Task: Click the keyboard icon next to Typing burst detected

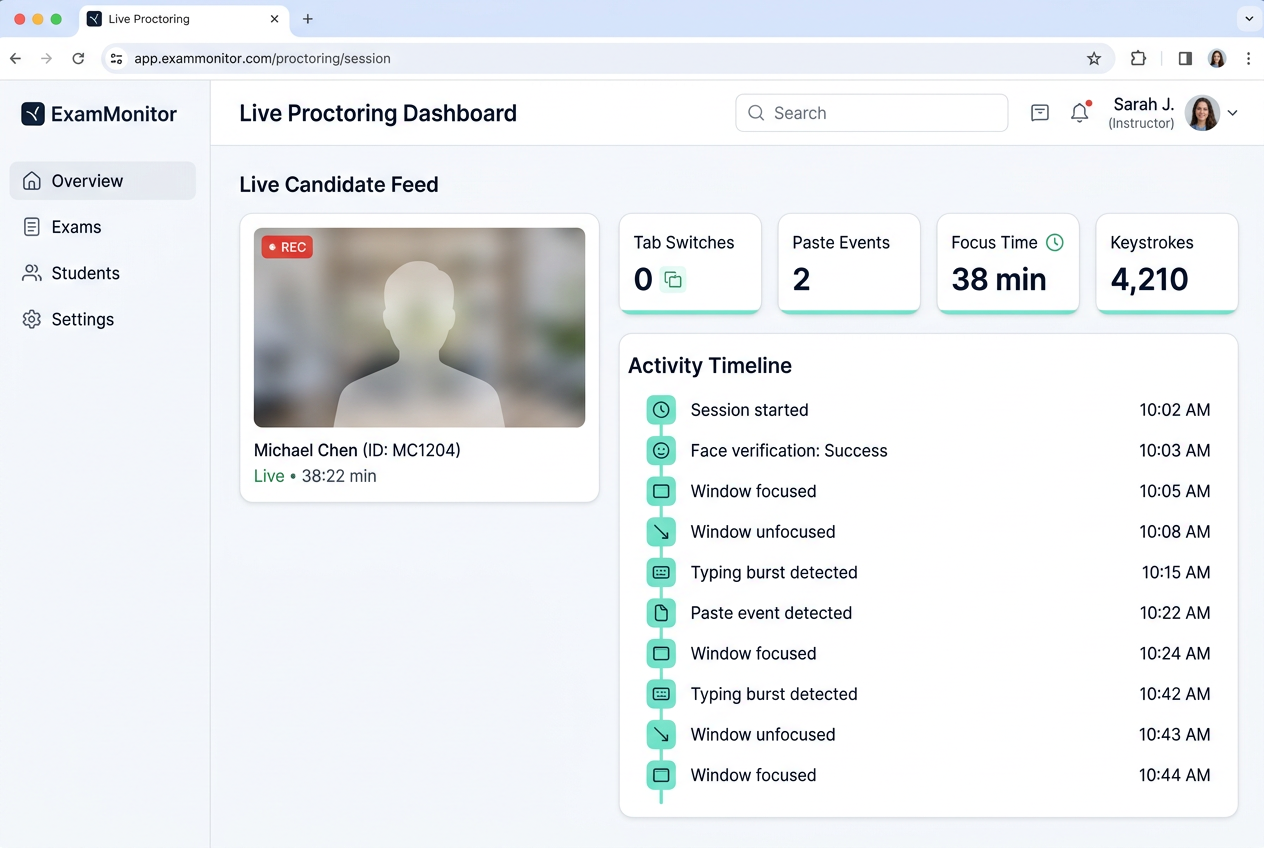Action: 660,572
